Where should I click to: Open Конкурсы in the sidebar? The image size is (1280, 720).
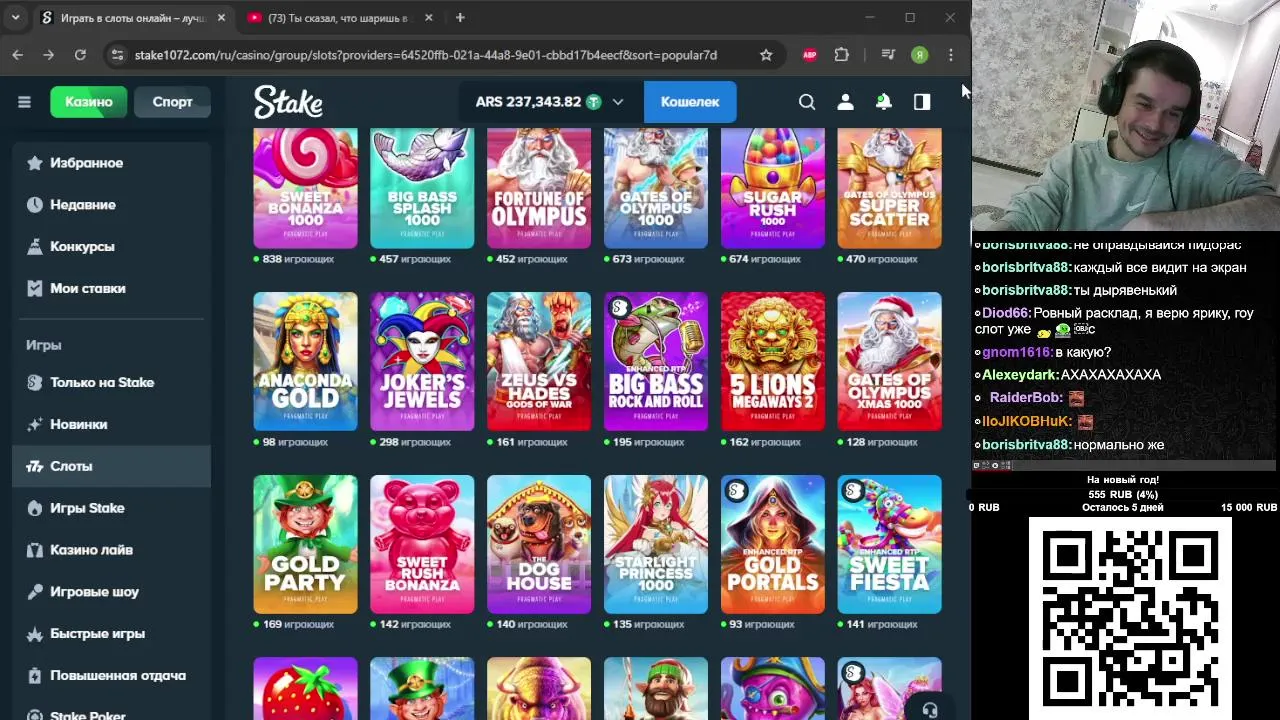coord(111,247)
